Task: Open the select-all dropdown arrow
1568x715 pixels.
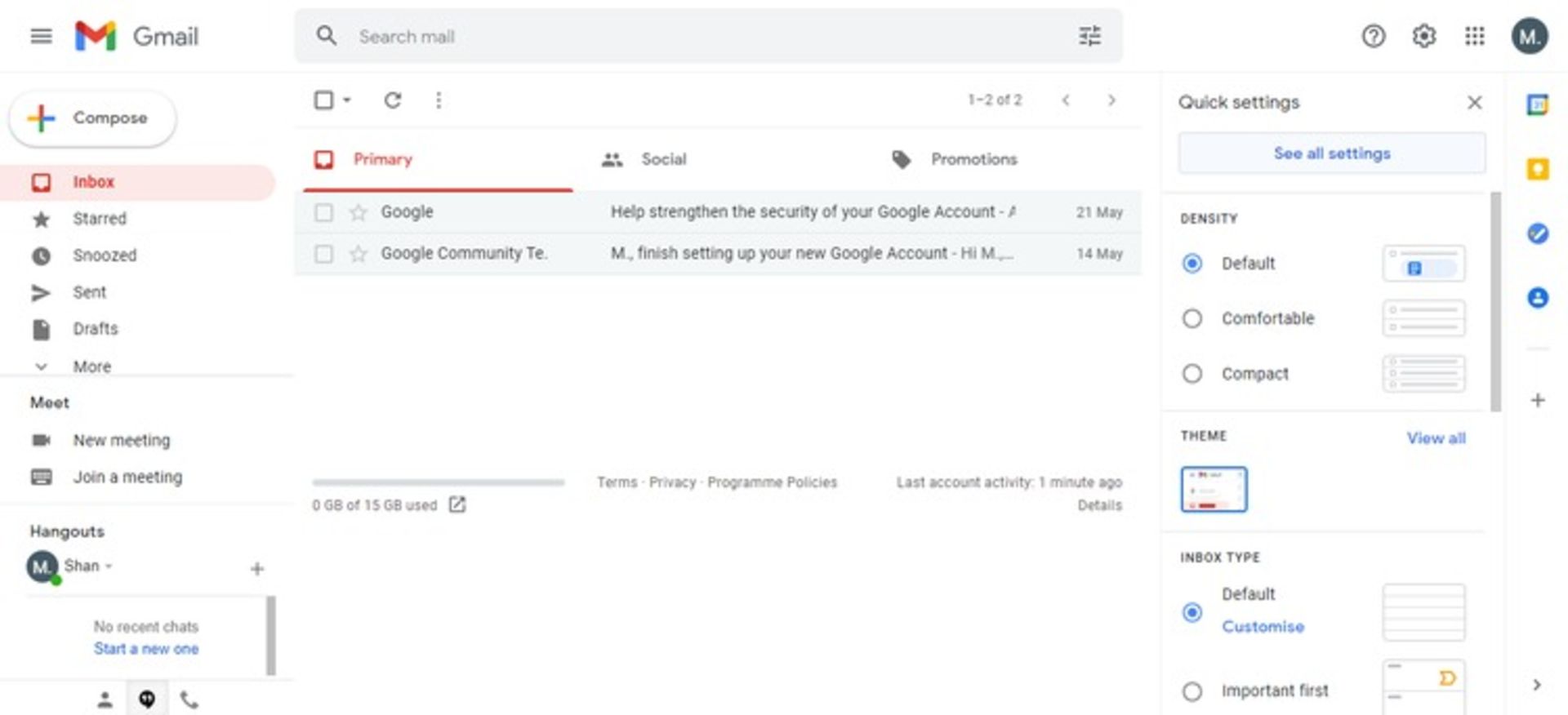Action: point(347,100)
